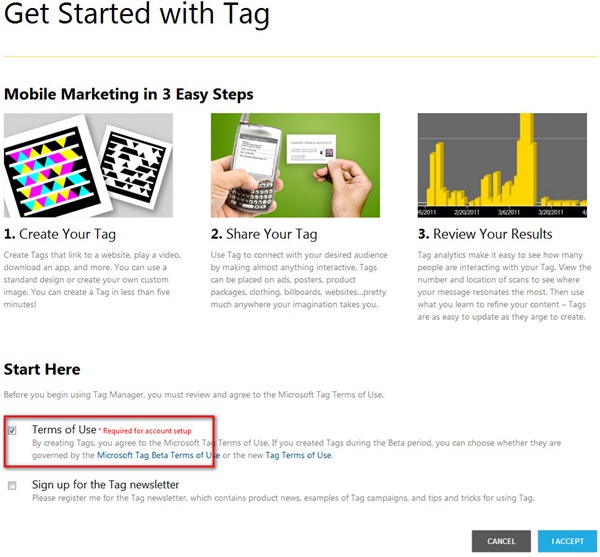The image size is (600, 557).
Task: Click the "Start Here" section heading
Action: [x=43, y=370]
